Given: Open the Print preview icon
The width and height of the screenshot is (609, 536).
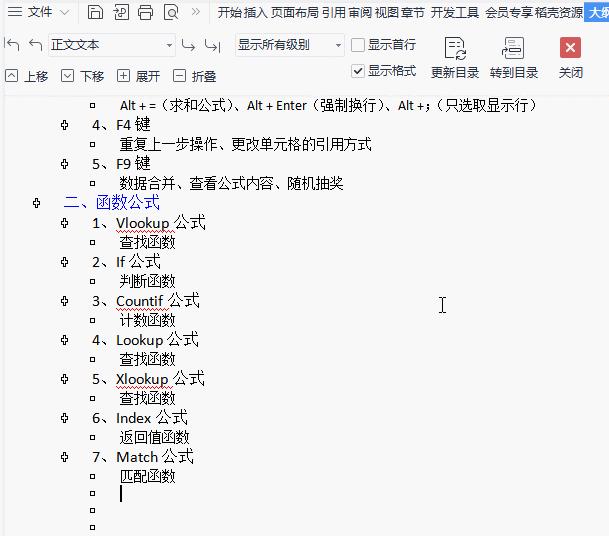Looking at the screenshot, I should coord(171,12).
